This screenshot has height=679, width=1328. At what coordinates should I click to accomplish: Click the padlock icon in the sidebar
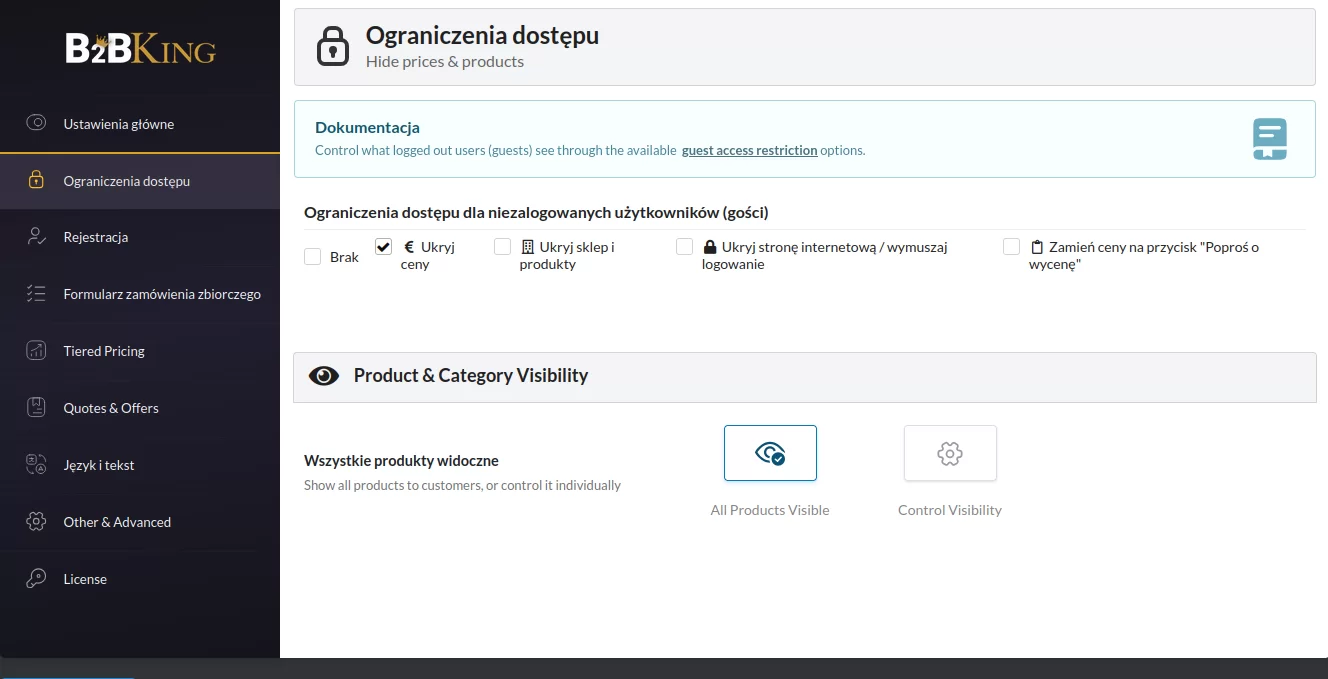(36, 181)
